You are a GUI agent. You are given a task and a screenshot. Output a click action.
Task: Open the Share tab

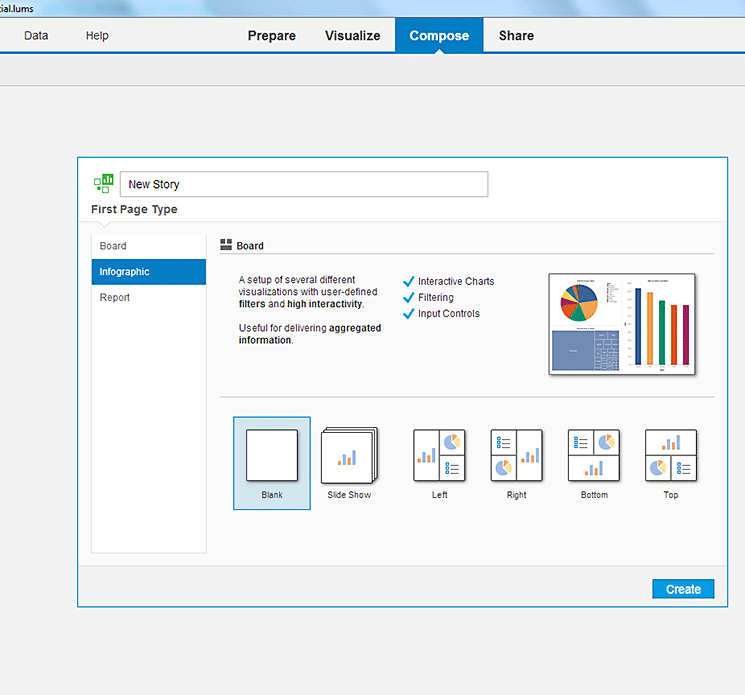pos(516,36)
